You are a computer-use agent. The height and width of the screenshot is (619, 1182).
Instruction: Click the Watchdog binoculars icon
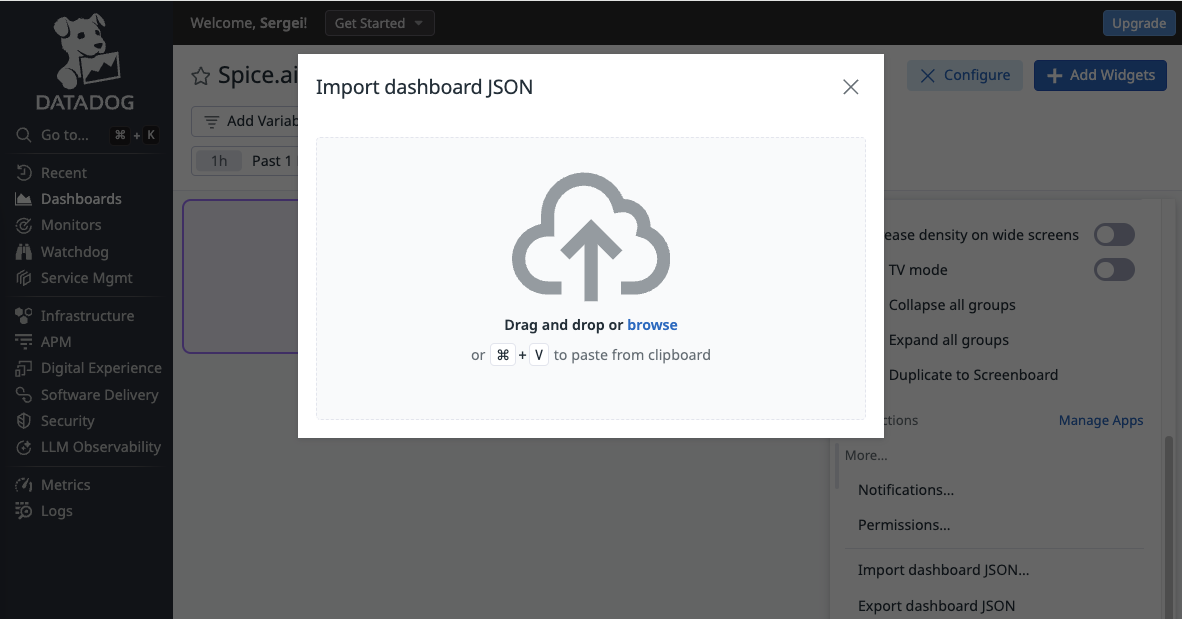pyautogui.click(x=24, y=252)
